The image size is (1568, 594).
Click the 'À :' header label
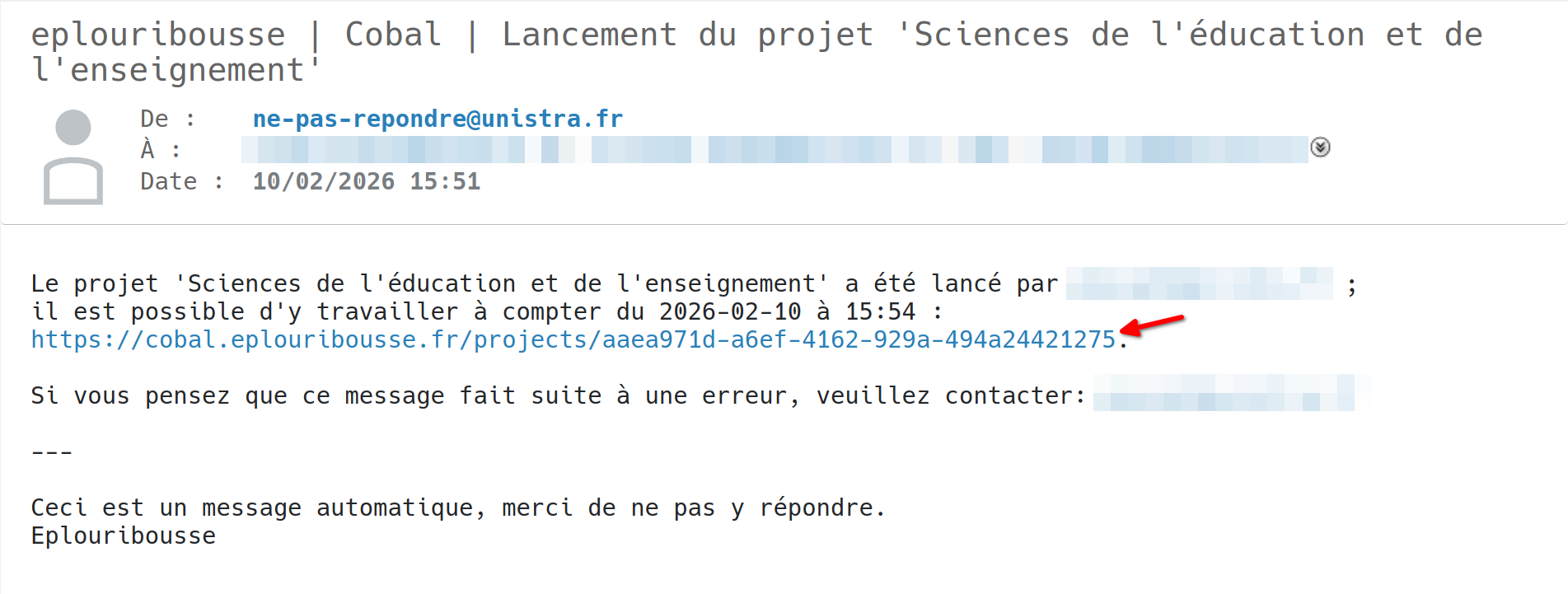click(x=160, y=150)
